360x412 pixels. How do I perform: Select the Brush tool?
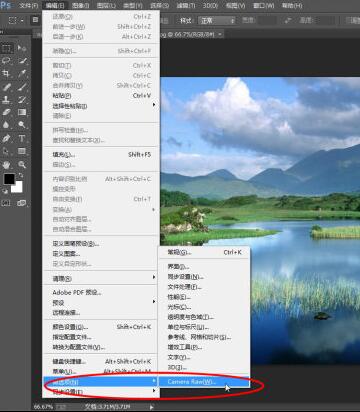click(x=22, y=87)
